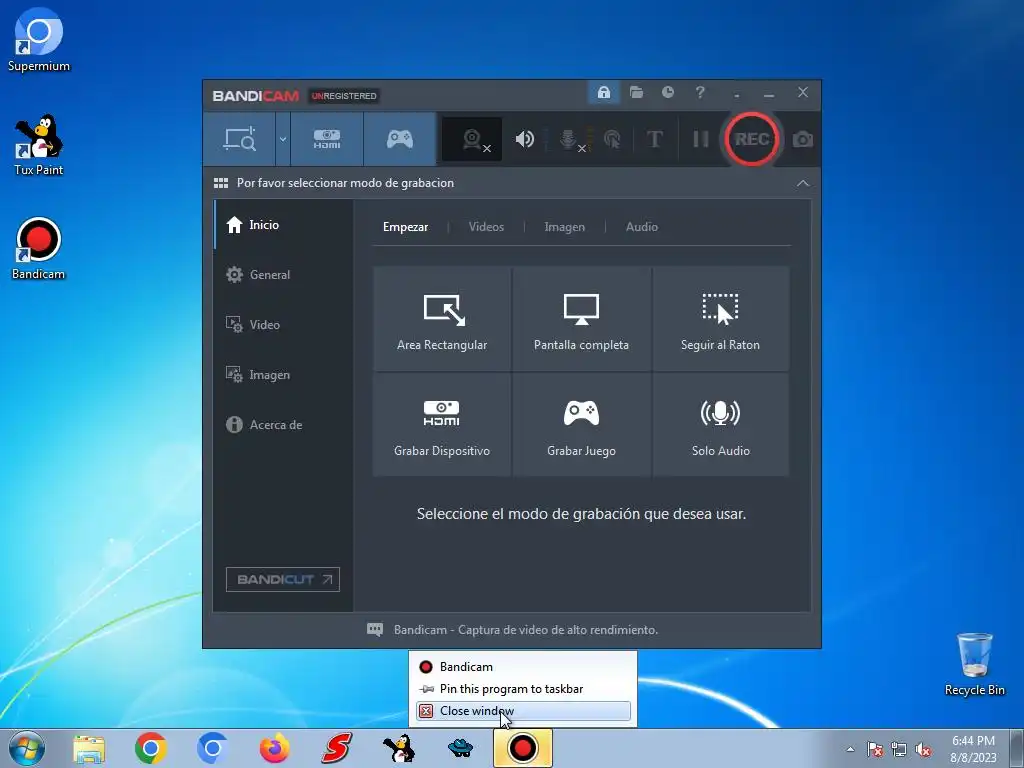Switch to Audio tab
1024x768 pixels.
pyautogui.click(x=641, y=227)
